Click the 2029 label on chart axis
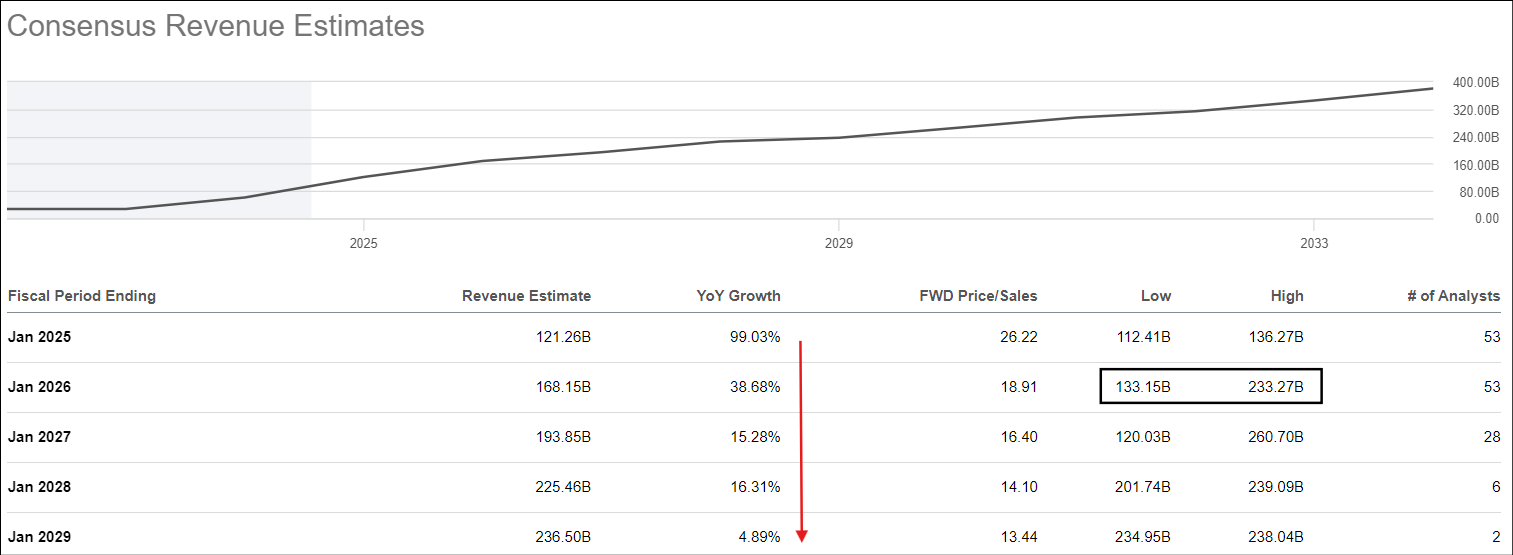This screenshot has width=1513, height=555. (x=838, y=243)
